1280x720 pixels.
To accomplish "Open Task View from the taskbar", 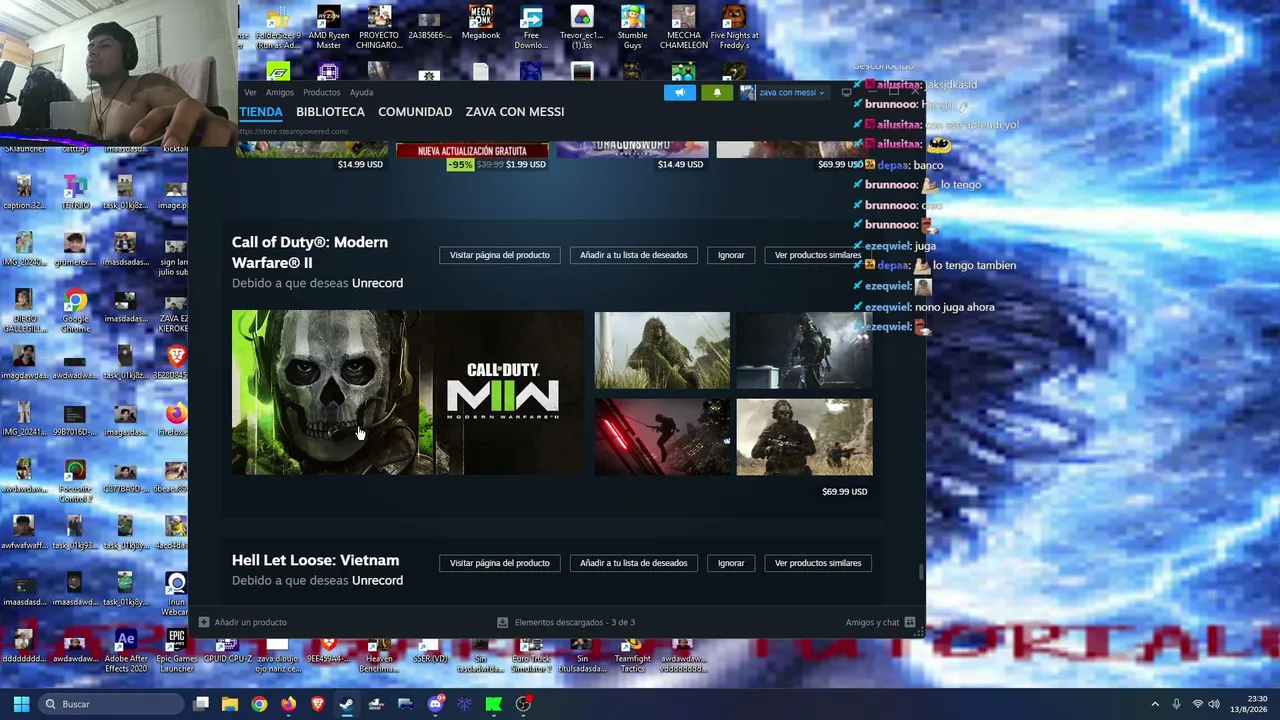I will 201,704.
